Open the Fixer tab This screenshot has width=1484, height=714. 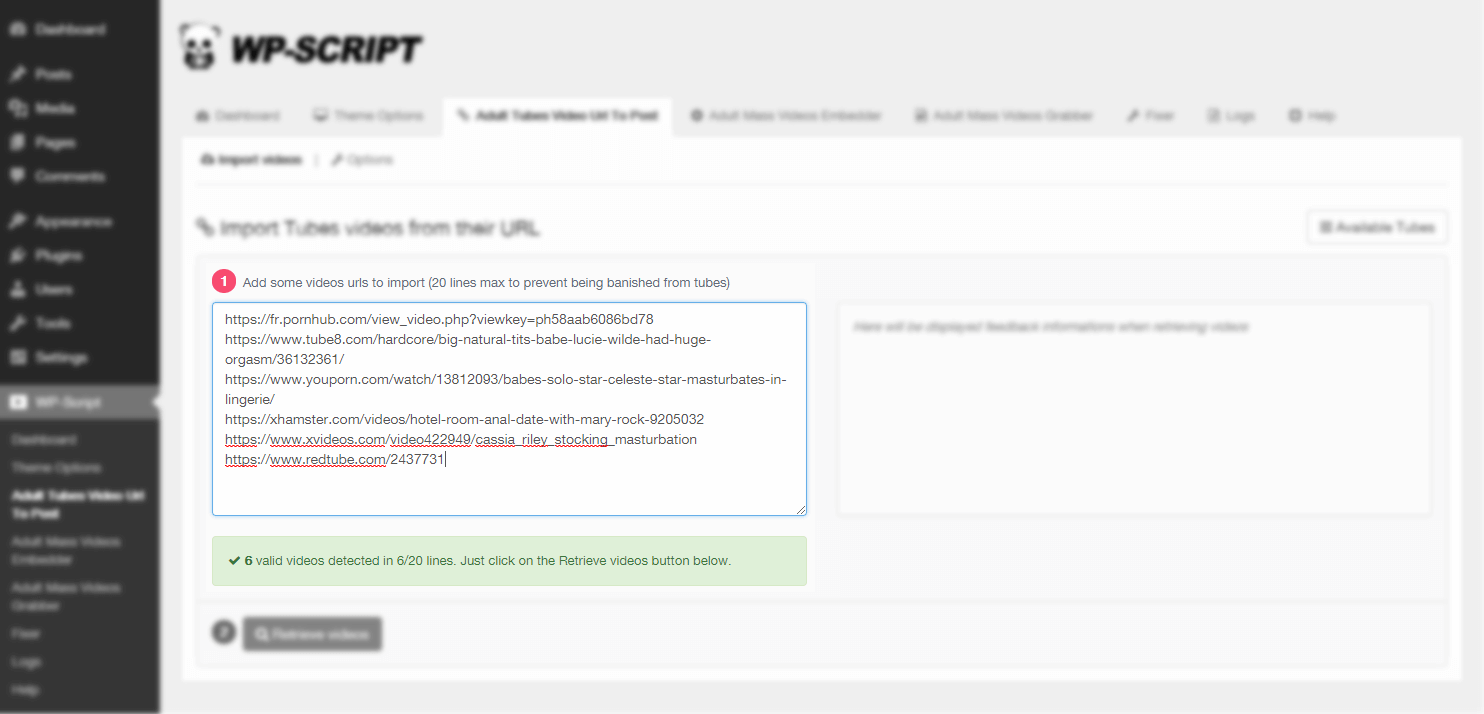coord(1150,116)
